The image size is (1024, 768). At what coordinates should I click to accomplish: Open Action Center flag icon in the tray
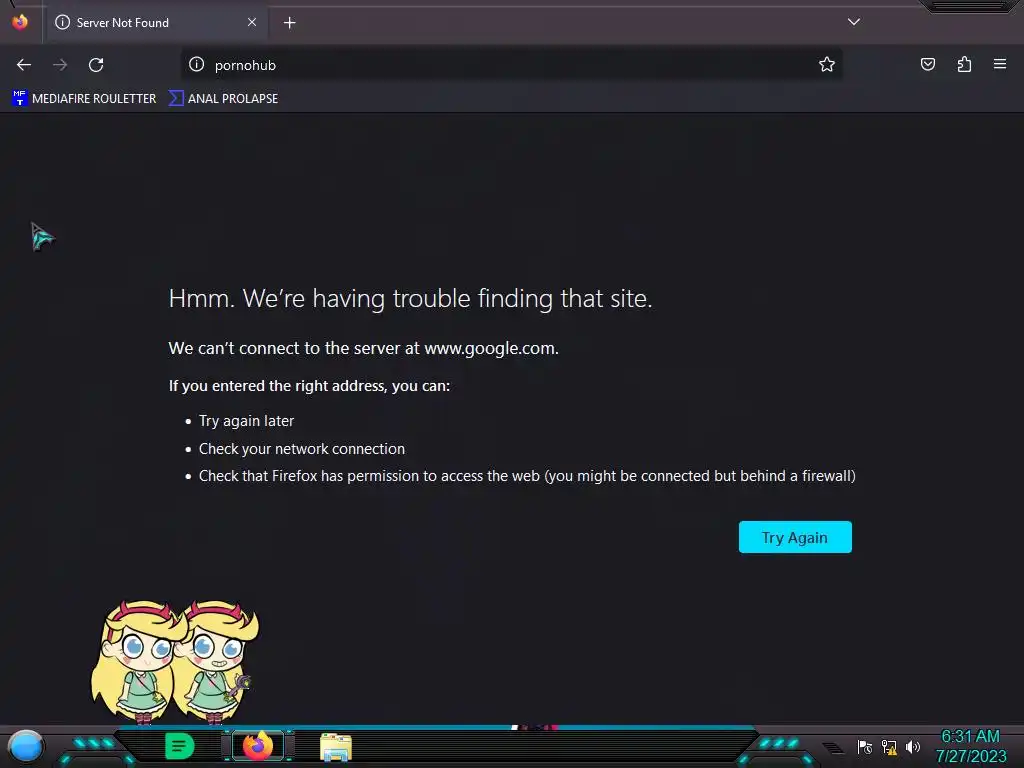coord(865,746)
